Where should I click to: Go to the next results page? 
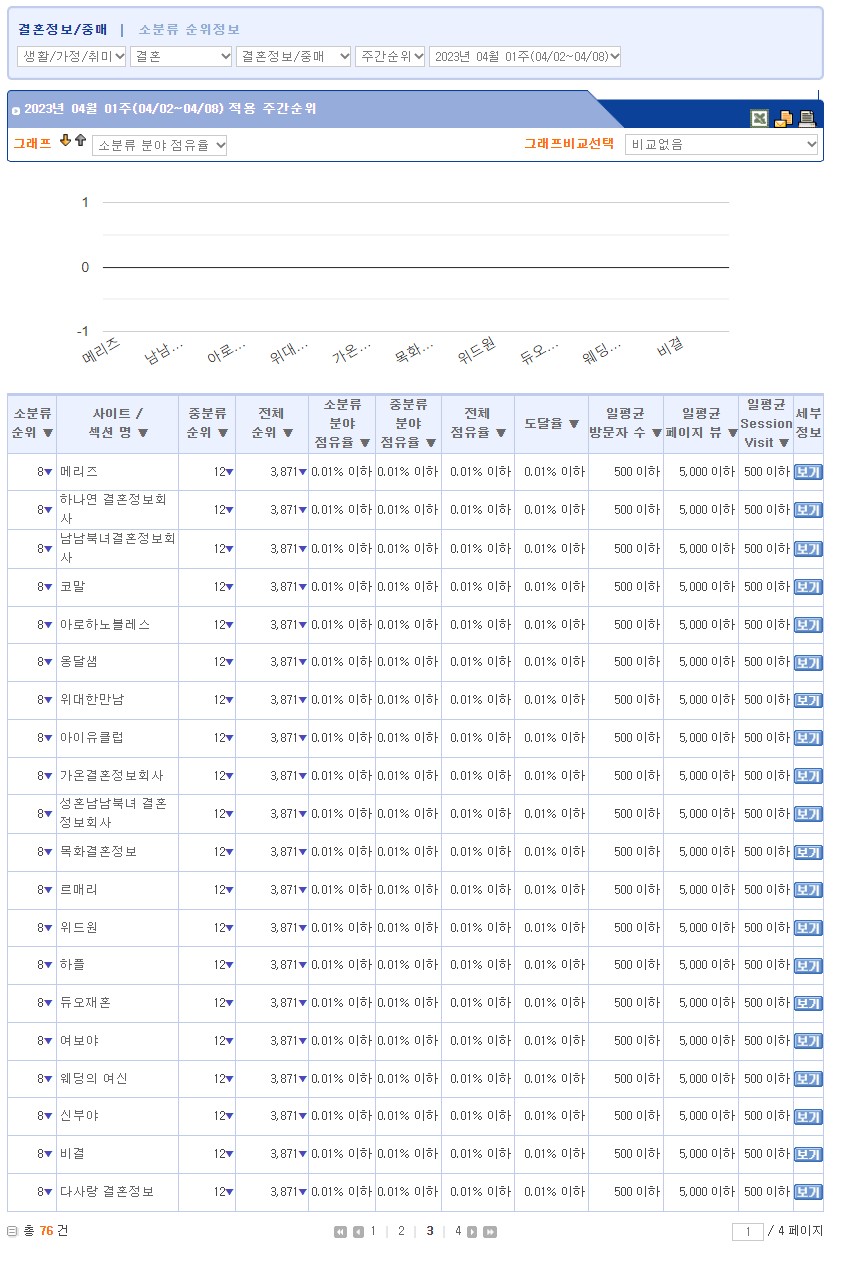click(472, 1232)
